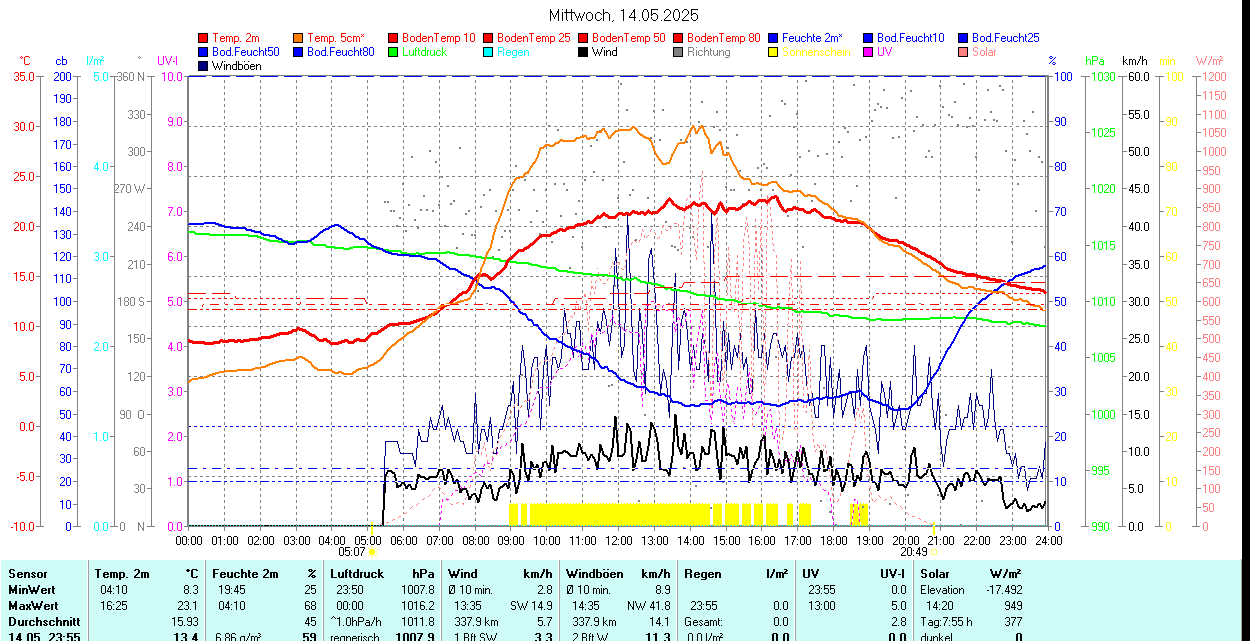Click the Bod.Feucht80 legend label
The image size is (1250, 641).
click(x=340, y=52)
